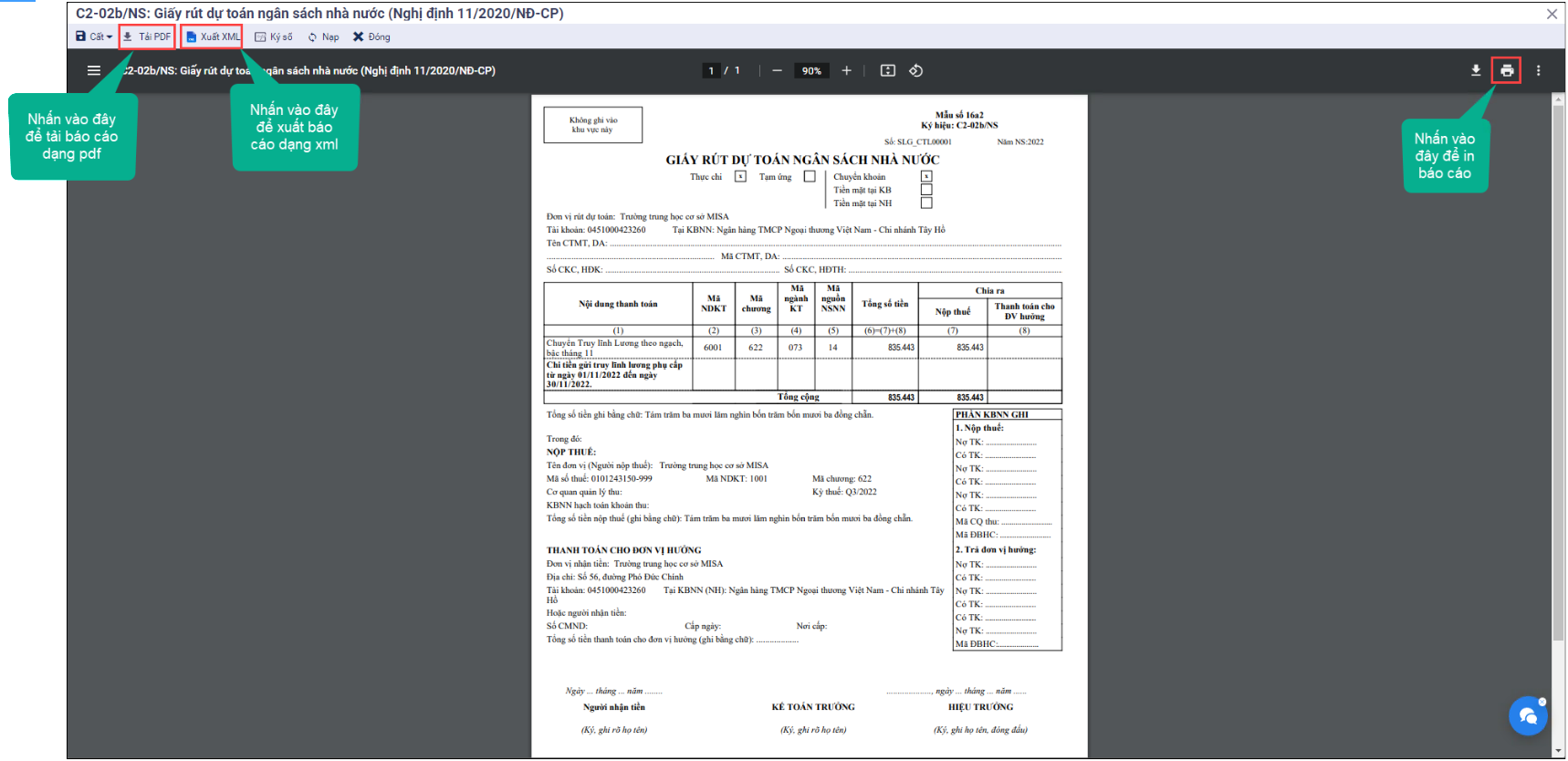
Task: Click Không ghi vào khu vực này box
Action: 593,125
